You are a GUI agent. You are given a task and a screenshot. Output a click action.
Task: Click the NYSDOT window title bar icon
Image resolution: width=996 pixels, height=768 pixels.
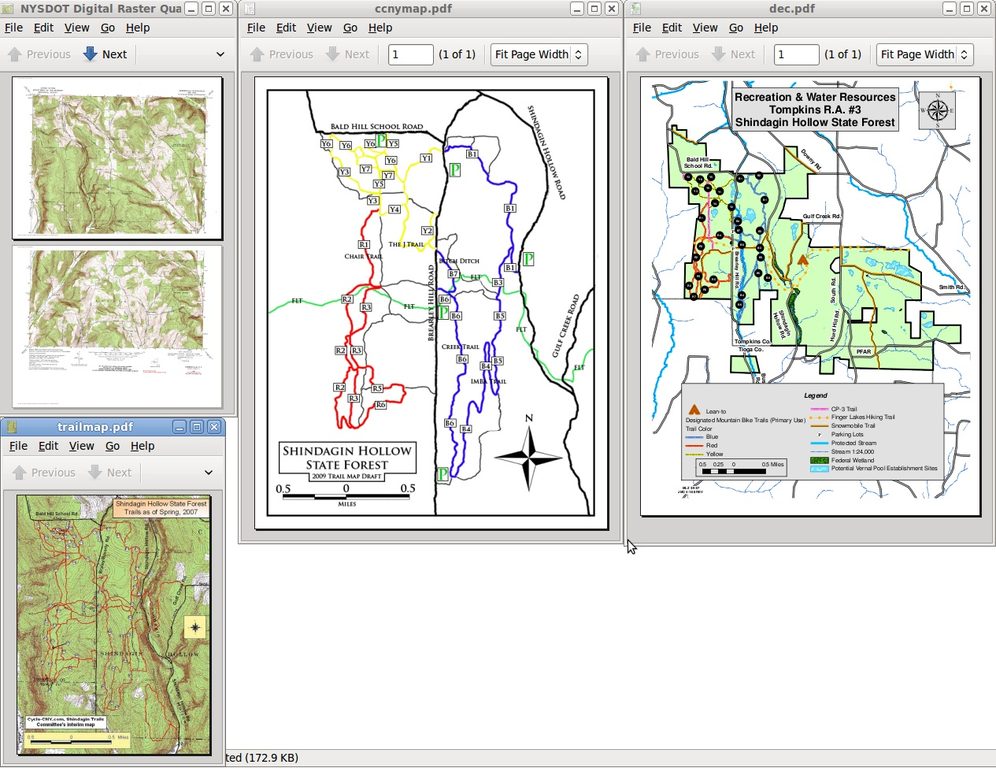pyautogui.click(x=8, y=8)
